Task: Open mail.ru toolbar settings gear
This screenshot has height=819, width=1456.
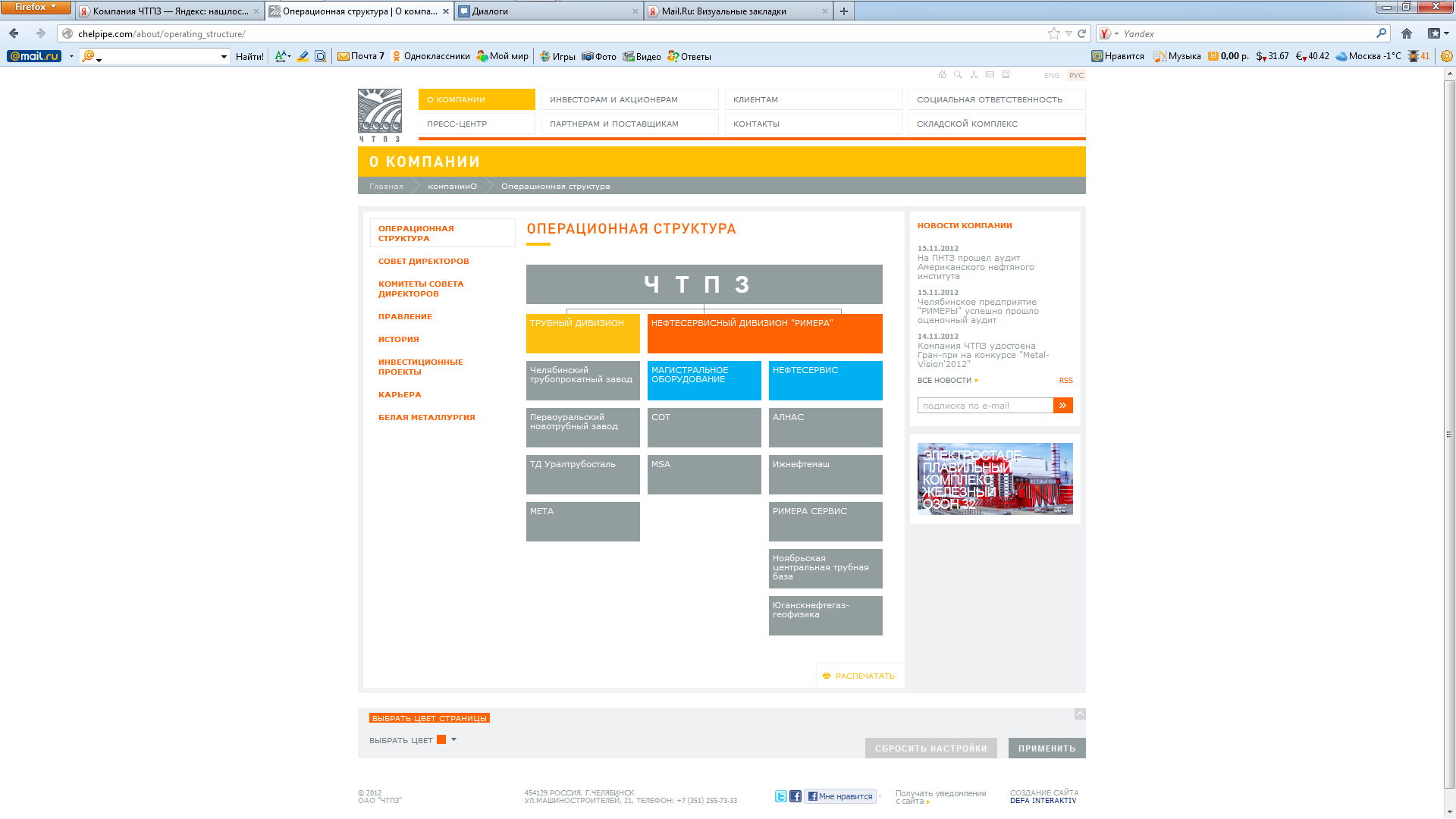Action: [x=1447, y=56]
